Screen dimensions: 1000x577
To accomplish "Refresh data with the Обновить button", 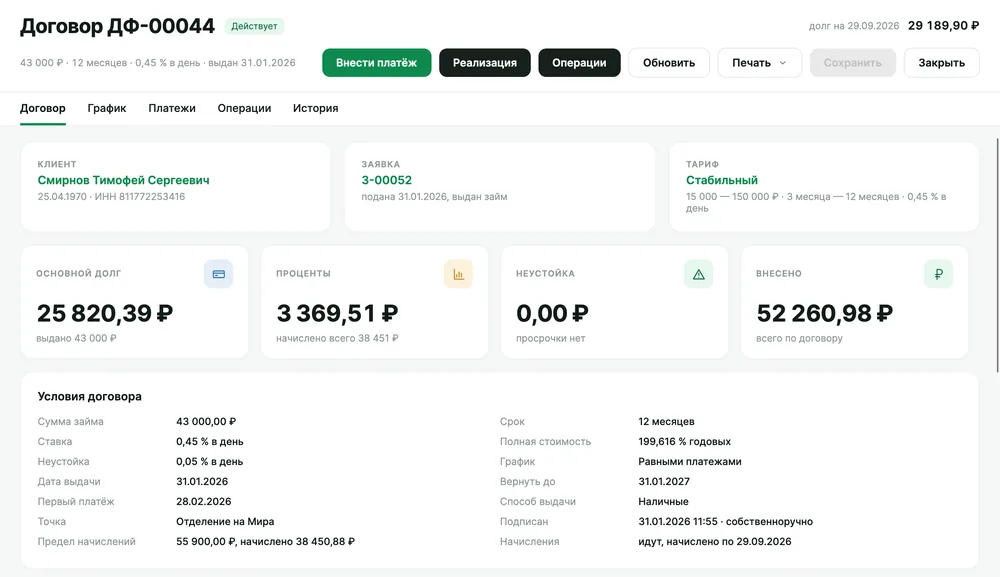I will click(669, 63).
